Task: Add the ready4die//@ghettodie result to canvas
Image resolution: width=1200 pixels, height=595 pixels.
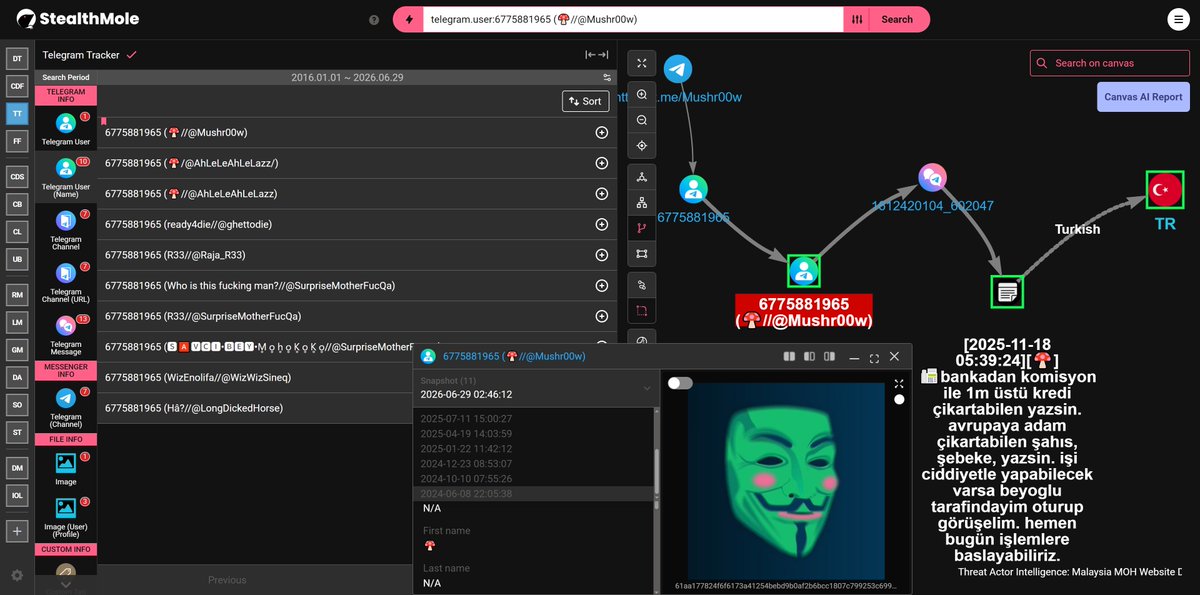Action: coord(602,224)
